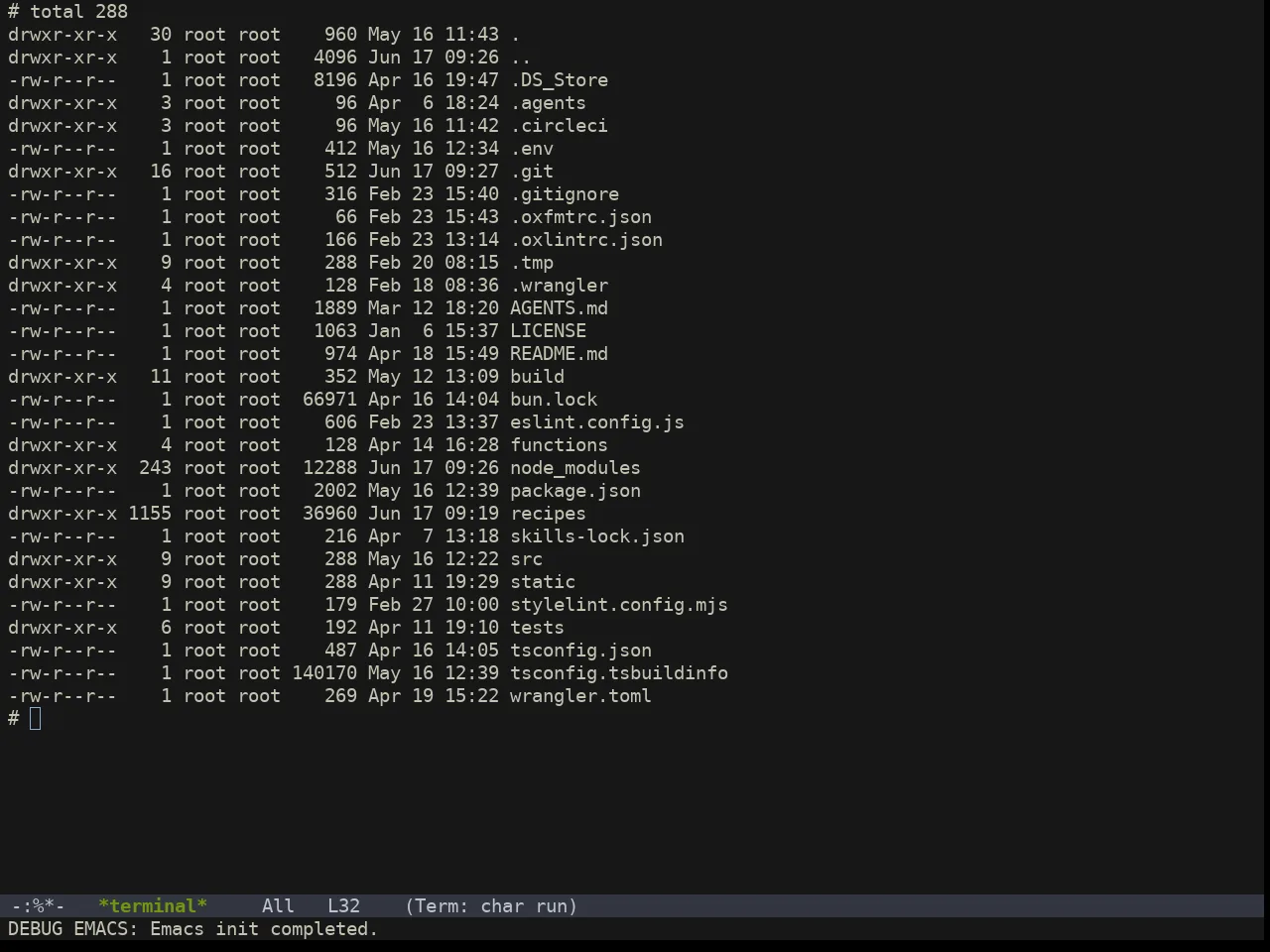Select the .wrangler directory name

559,286
